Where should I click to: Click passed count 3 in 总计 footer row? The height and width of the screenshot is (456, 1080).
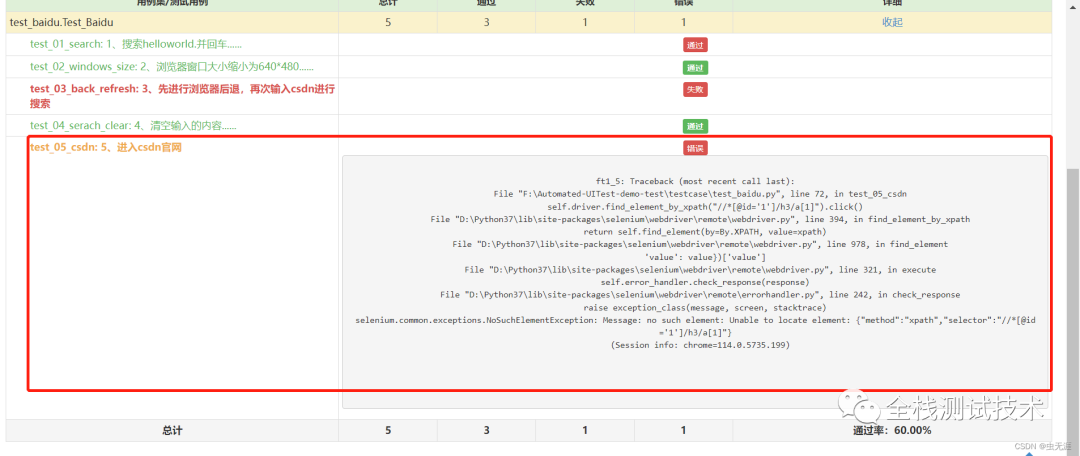pyautogui.click(x=486, y=431)
